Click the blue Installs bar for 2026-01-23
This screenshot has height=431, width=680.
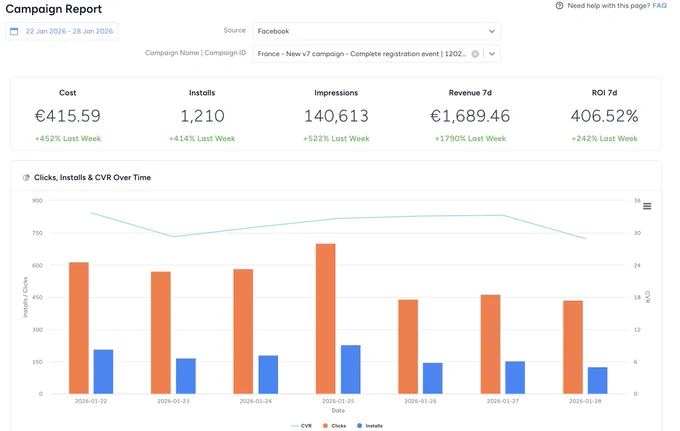(186, 376)
